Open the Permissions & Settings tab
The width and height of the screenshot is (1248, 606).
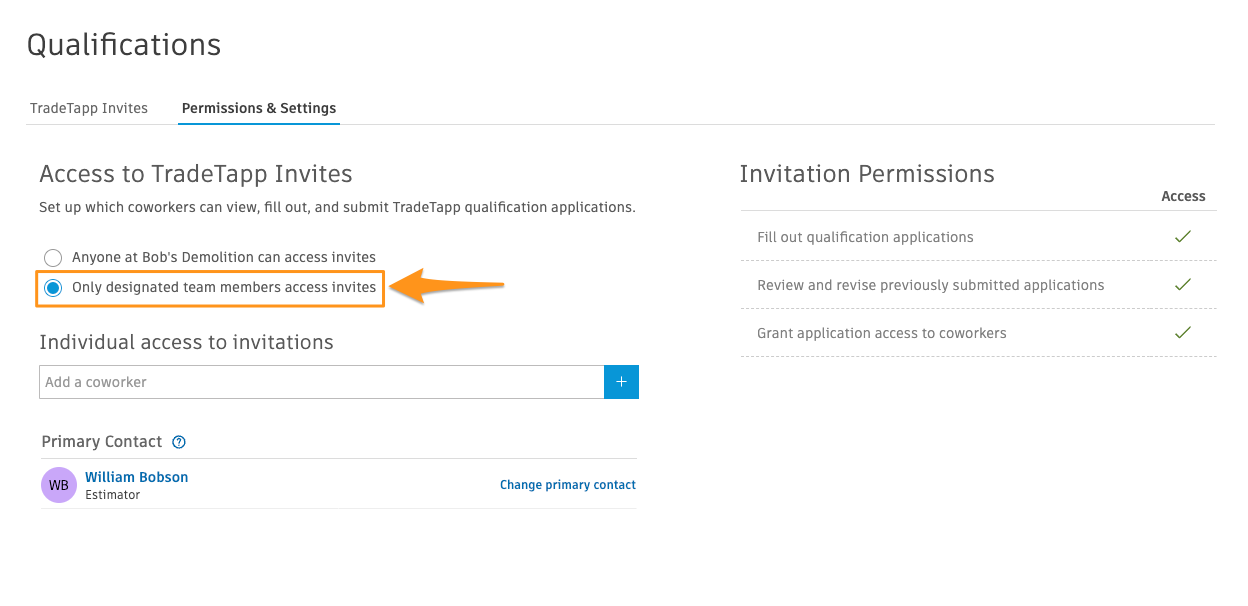point(259,108)
